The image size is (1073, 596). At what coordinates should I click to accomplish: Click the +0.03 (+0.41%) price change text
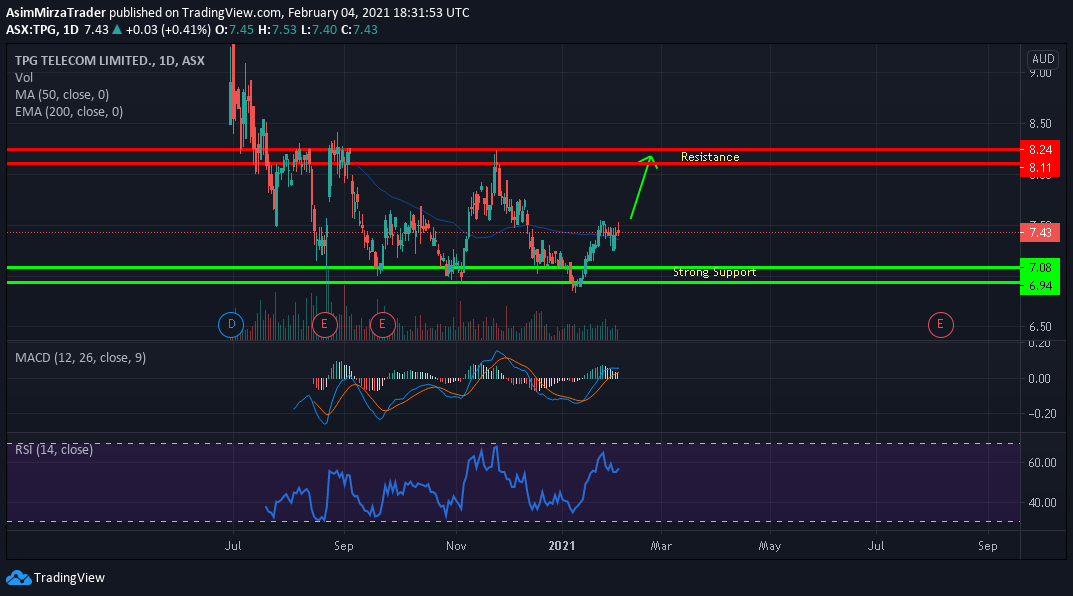point(168,29)
